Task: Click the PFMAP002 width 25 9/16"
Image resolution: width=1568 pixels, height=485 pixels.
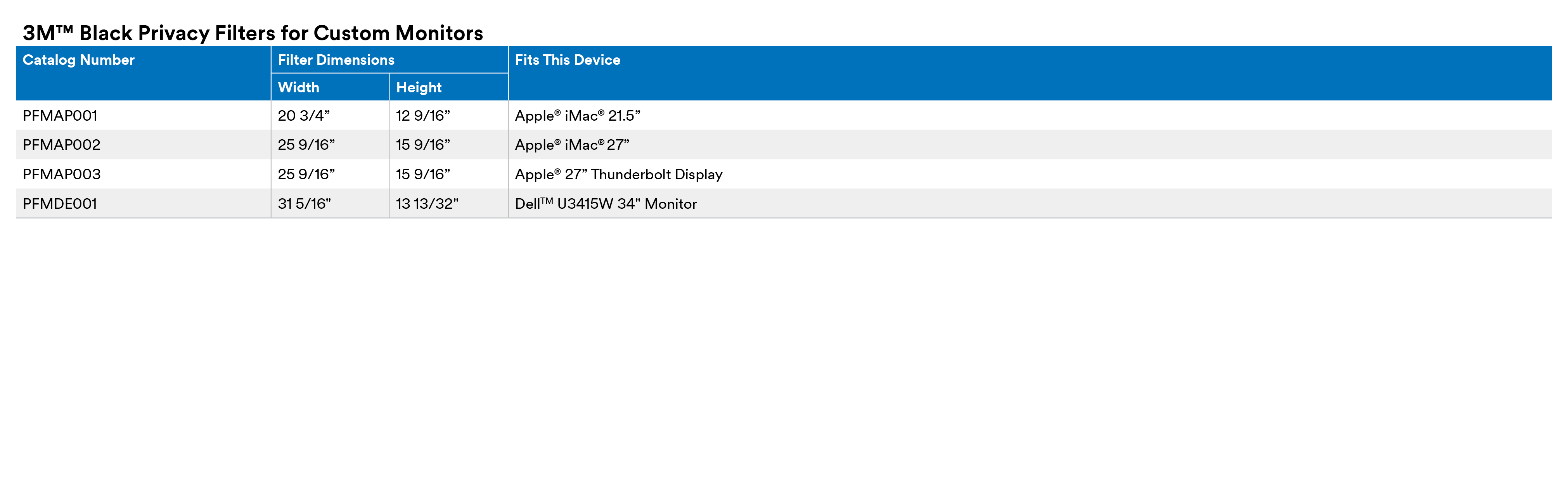Action: pyautogui.click(x=306, y=145)
